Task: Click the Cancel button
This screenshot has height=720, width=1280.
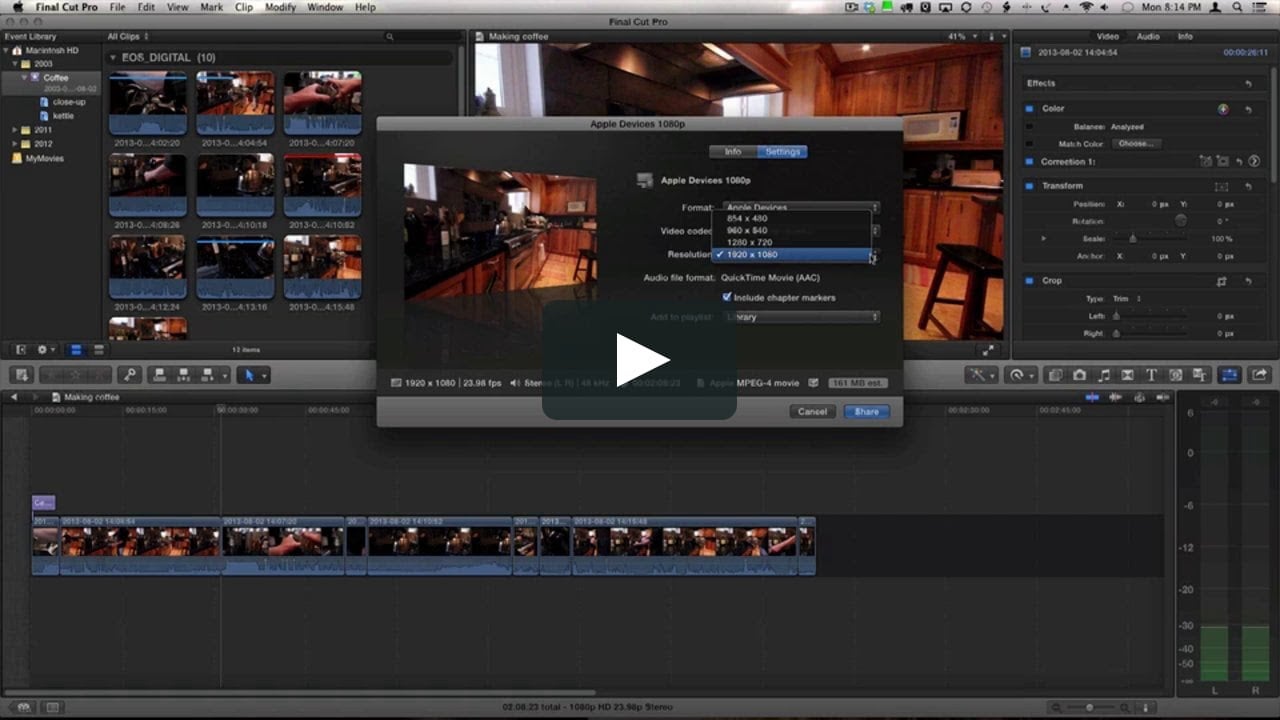Action: 812,412
